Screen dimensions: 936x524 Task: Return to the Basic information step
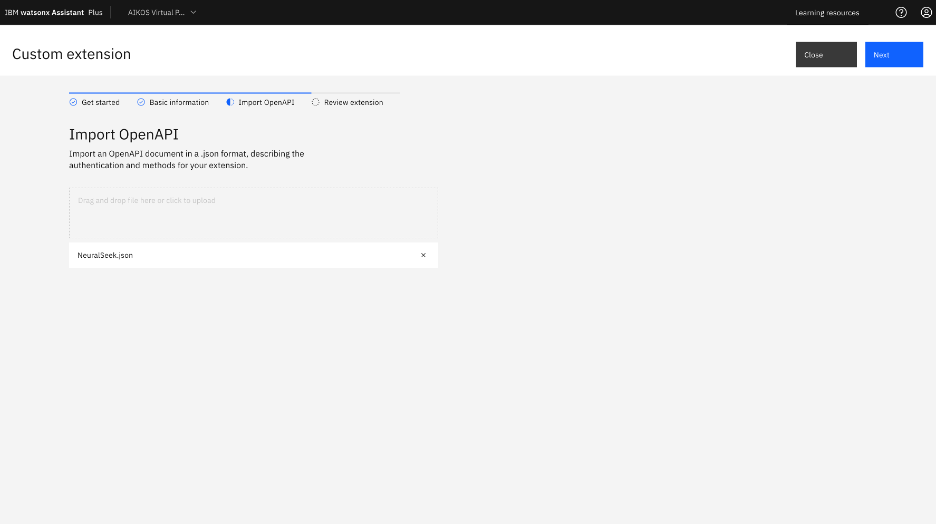[179, 102]
